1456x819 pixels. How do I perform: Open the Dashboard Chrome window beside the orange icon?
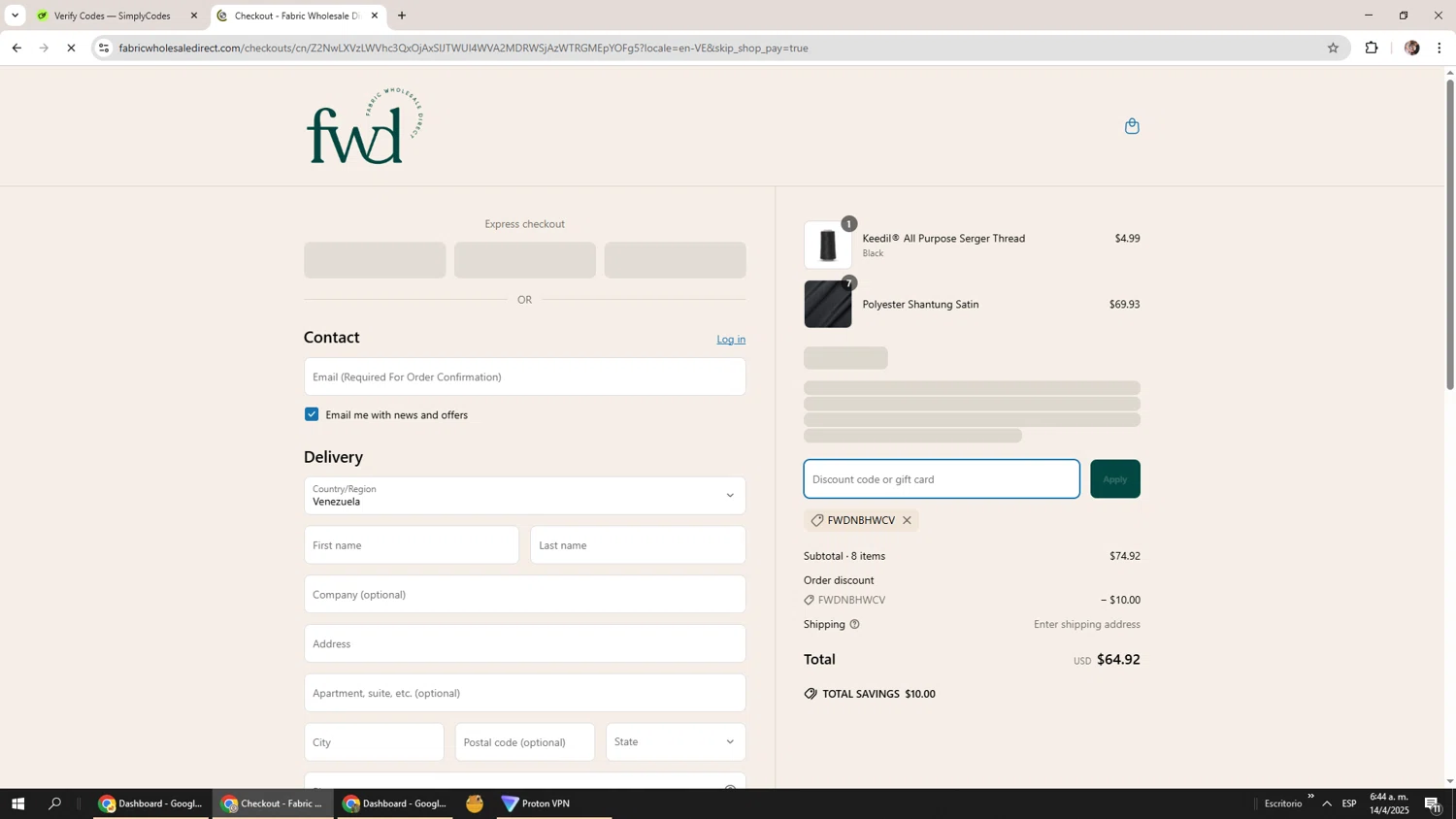point(396,803)
